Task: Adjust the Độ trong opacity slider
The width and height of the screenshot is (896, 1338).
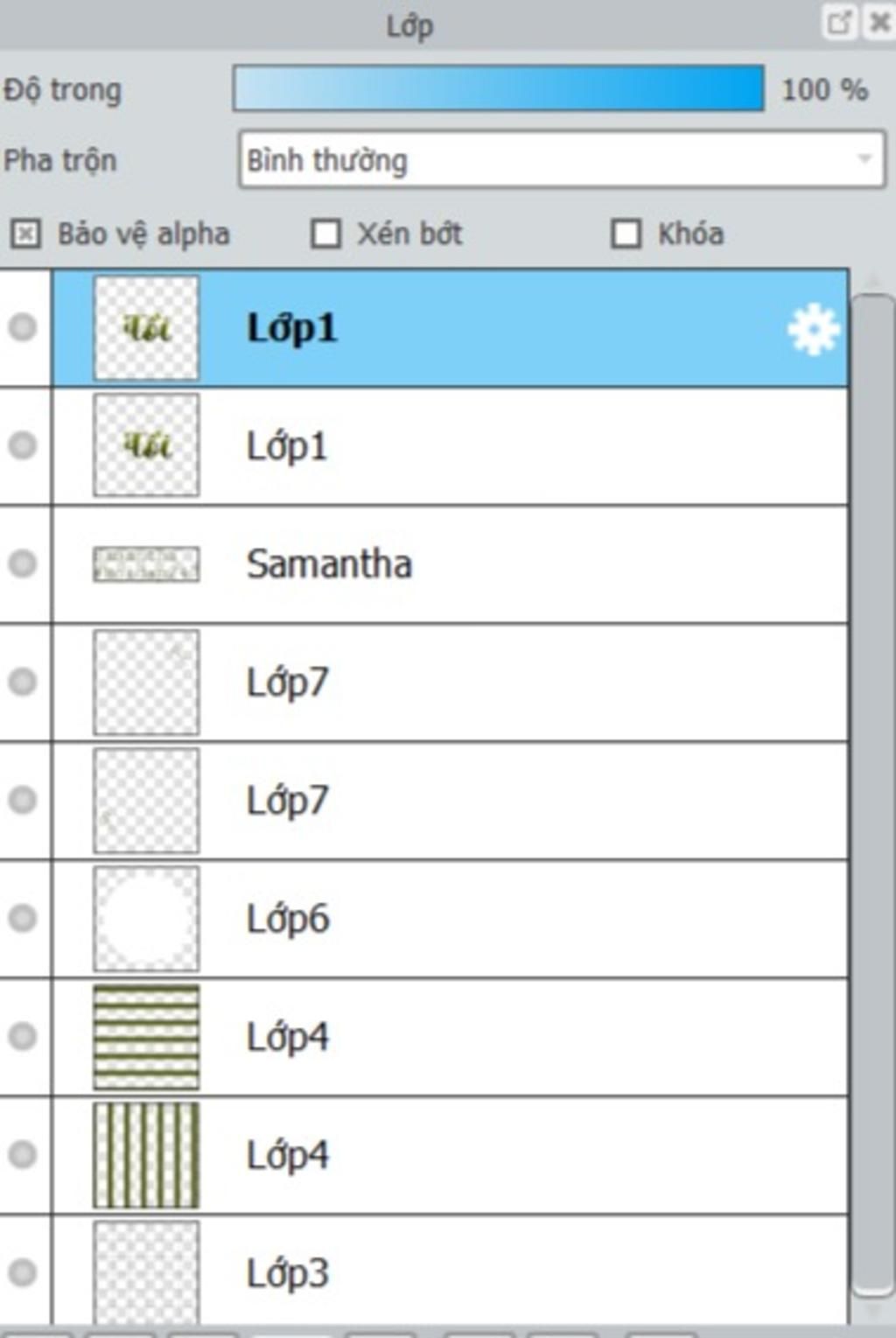Action: (499, 88)
